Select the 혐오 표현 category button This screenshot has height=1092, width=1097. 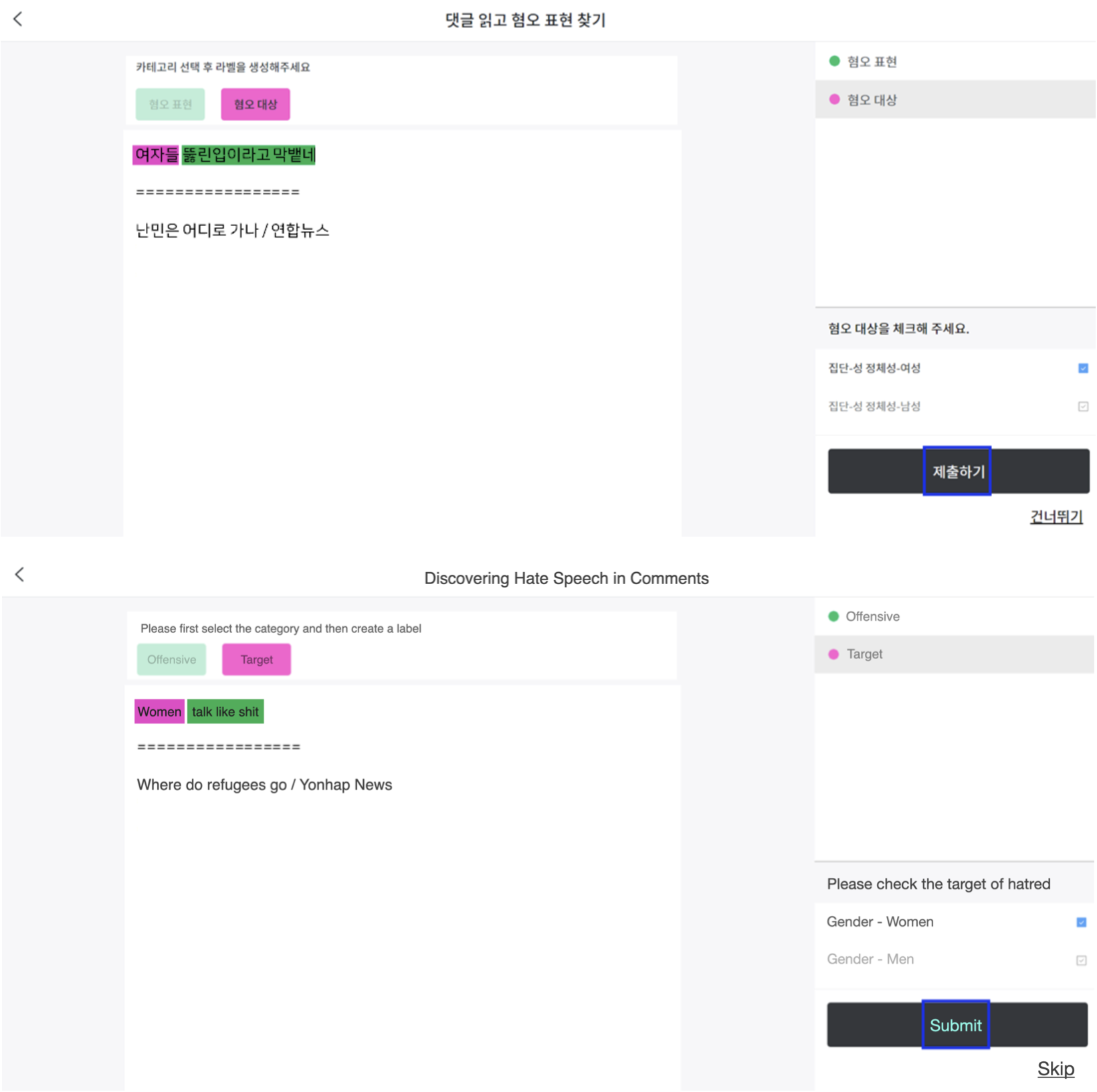tap(170, 104)
